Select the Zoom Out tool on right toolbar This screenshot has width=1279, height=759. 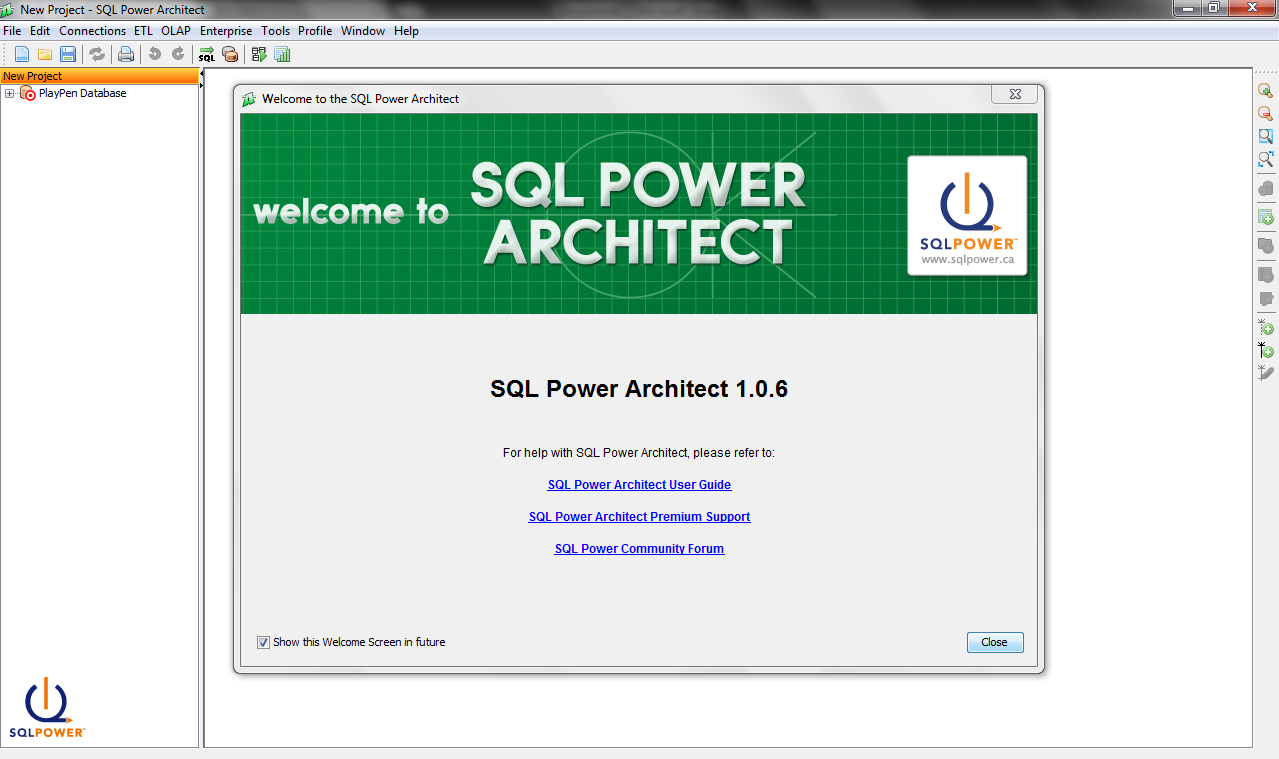point(1265,113)
